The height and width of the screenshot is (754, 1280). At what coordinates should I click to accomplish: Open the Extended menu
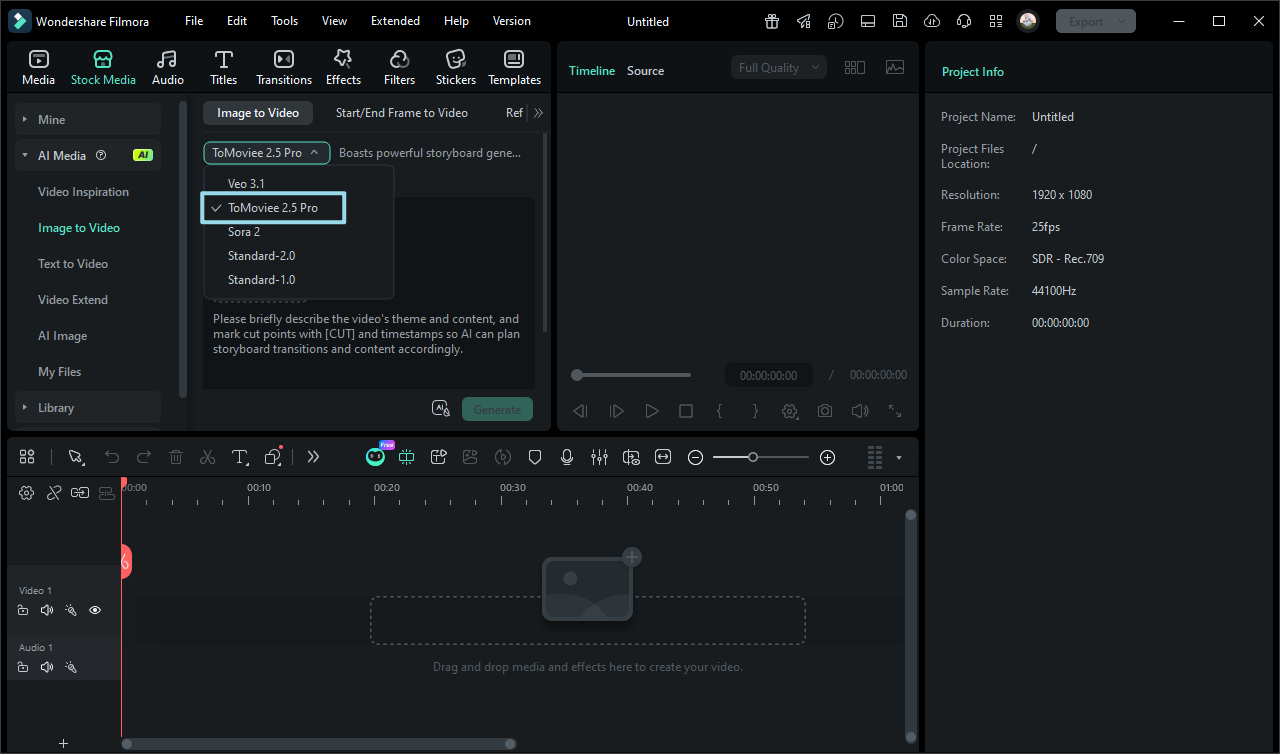pos(395,21)
